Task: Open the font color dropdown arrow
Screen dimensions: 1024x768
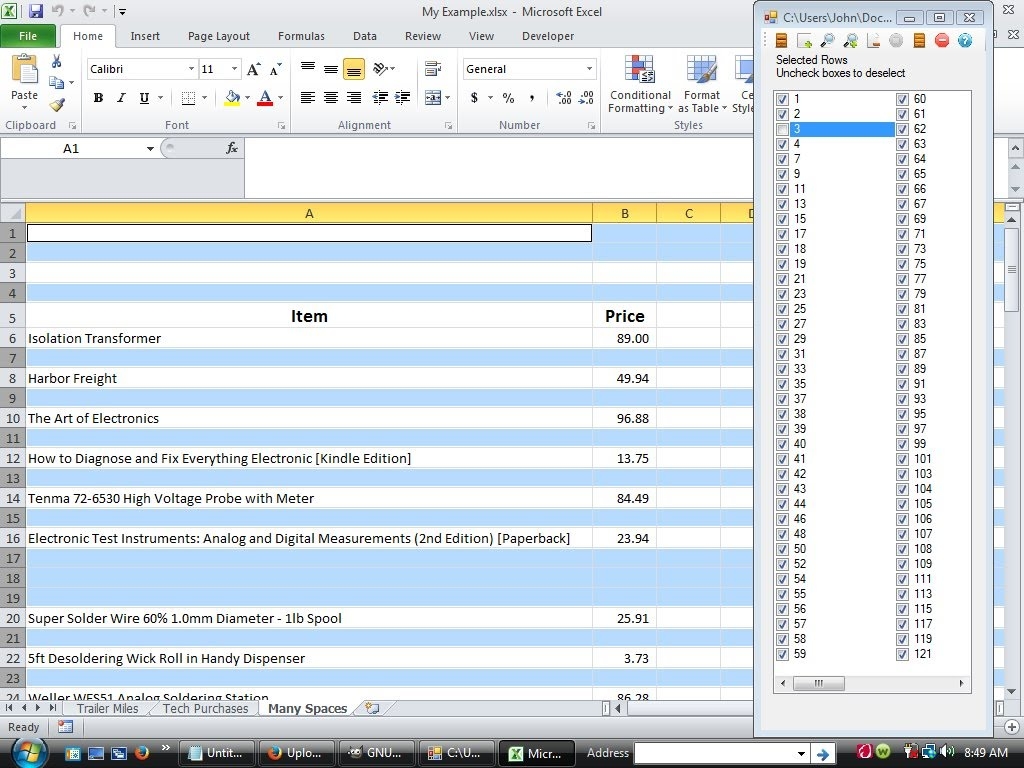Action: click(281, 98)
